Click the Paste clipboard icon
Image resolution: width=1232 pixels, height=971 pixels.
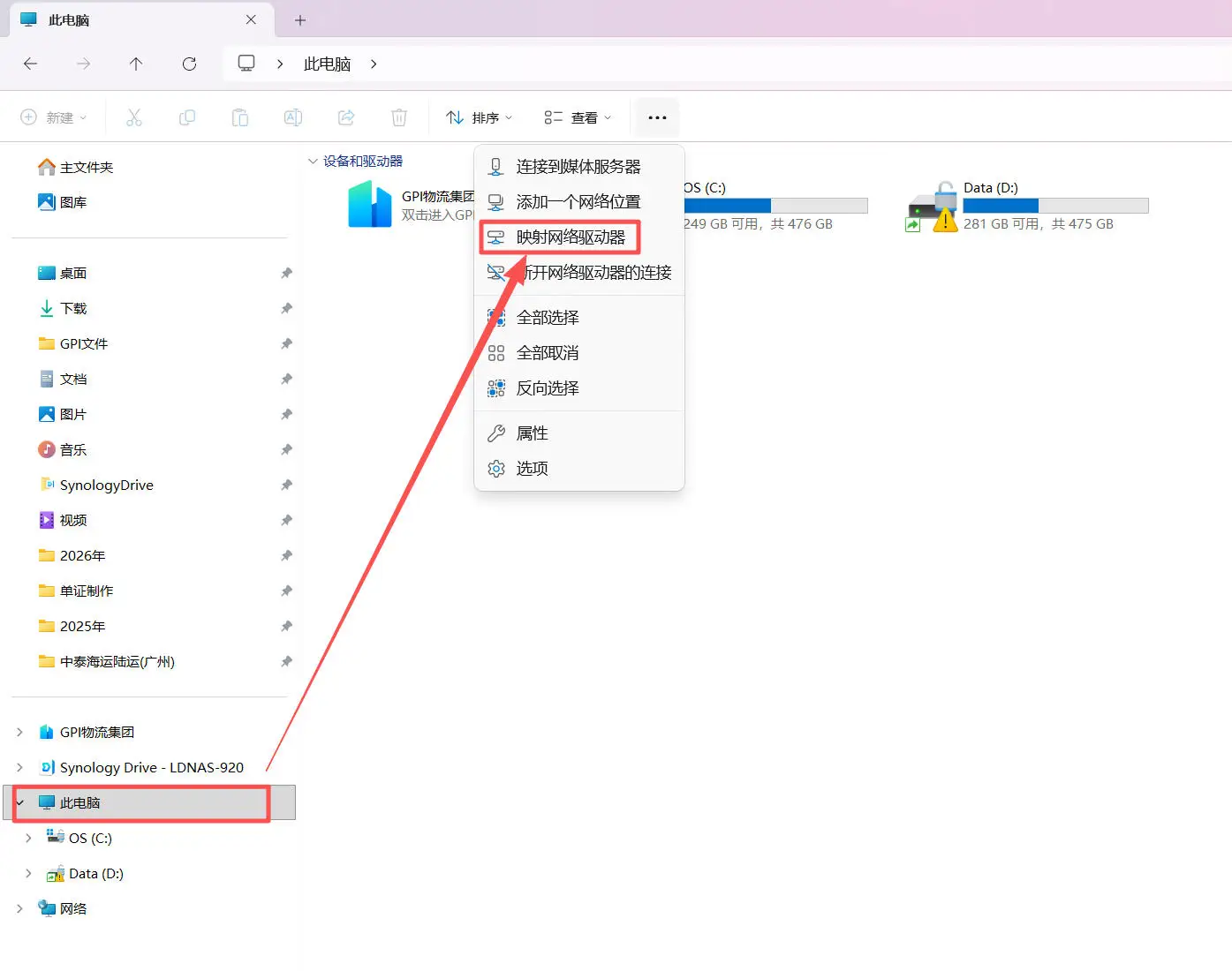point(240,117)
